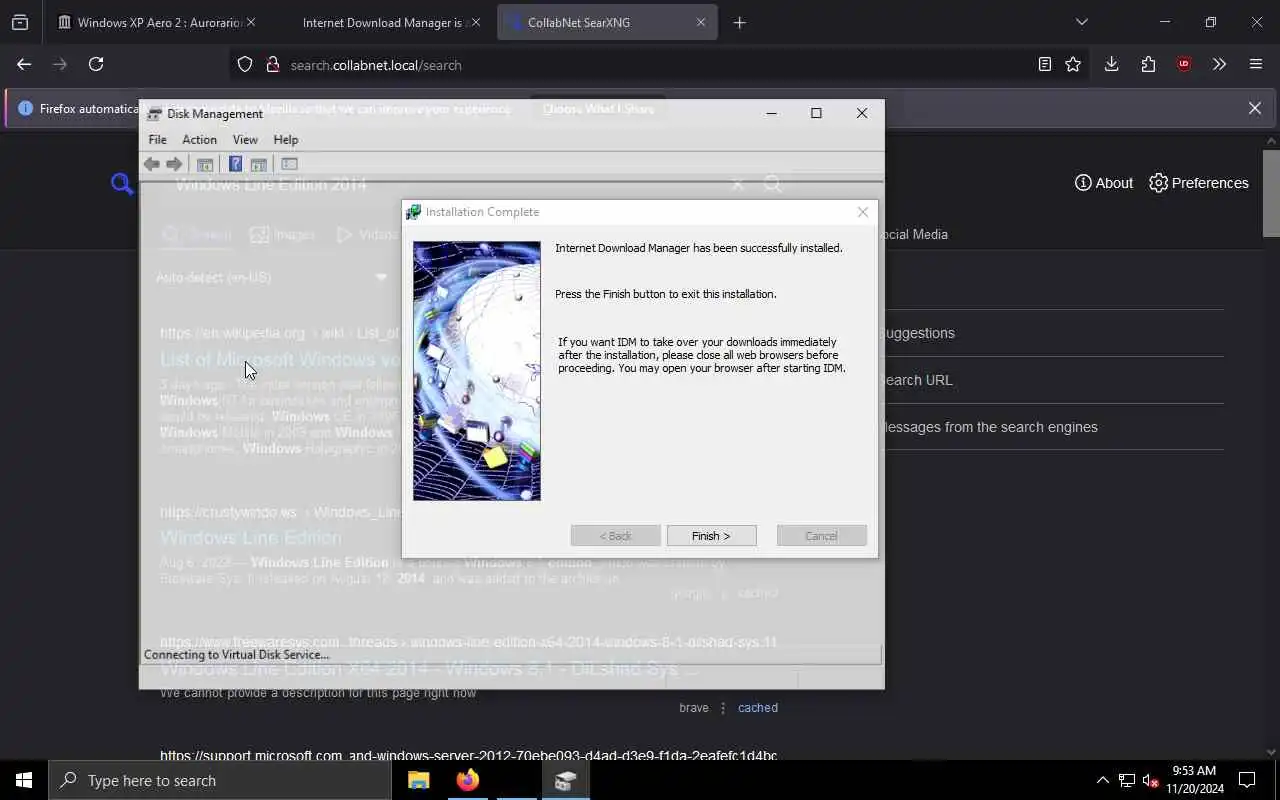Click the globe artwork in the installer dialog
Viewport: 1280px width, 800px height.
point(477,371)
